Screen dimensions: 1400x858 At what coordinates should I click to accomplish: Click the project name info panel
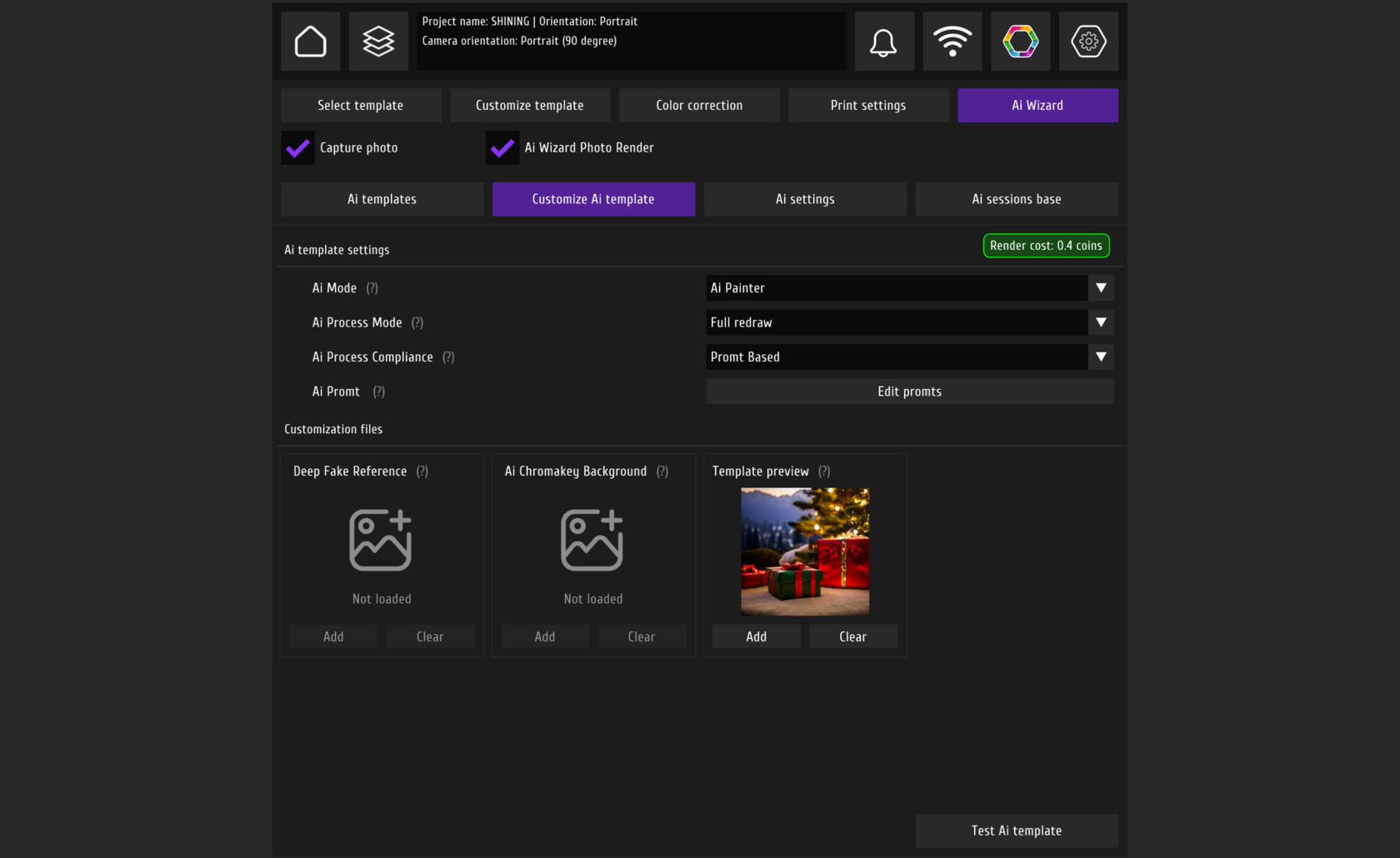(631, 41)
